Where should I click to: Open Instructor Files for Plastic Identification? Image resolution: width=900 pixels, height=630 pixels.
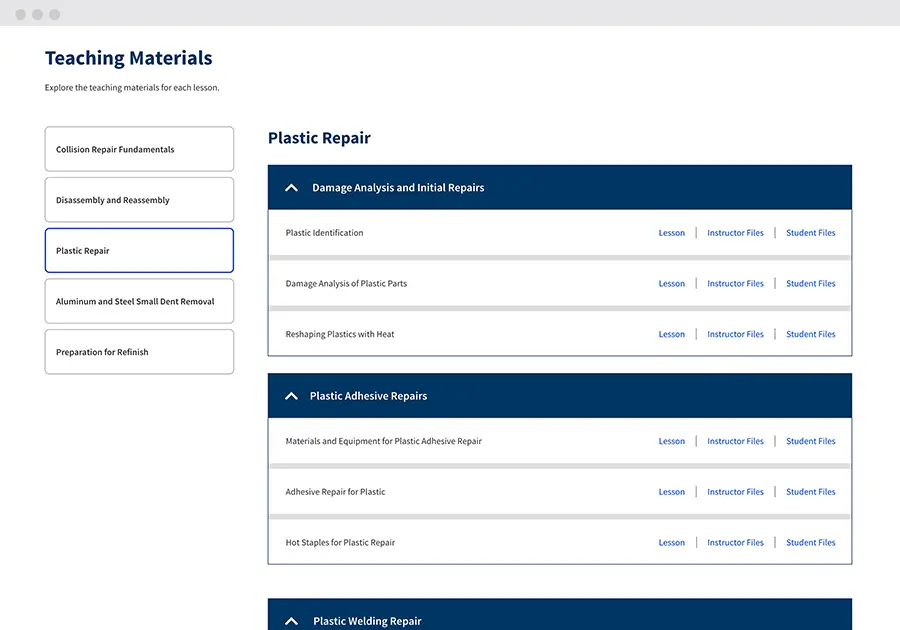click(x=735, y=233)
